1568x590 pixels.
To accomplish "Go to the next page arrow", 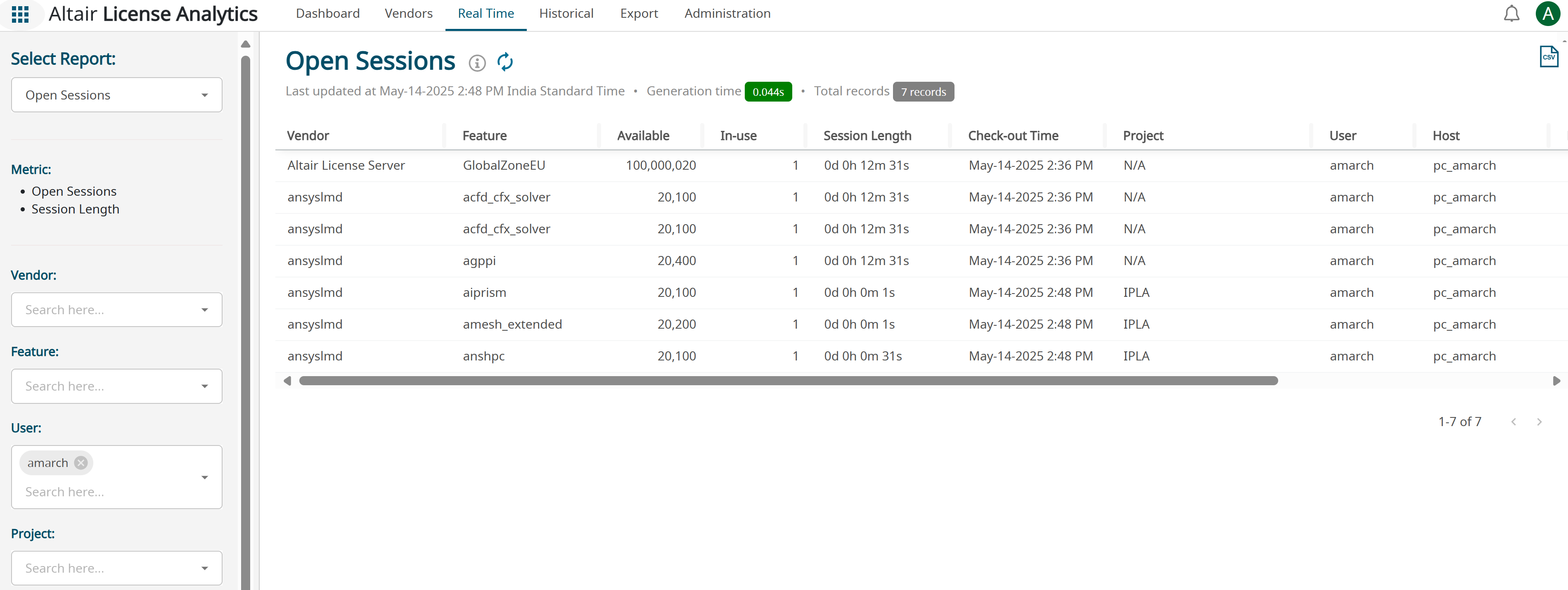I will tap(1539, 422).
